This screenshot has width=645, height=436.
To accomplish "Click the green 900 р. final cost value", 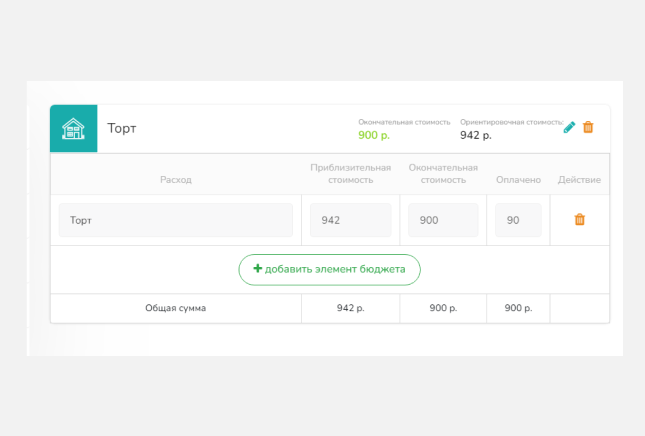I will point(374,135).
